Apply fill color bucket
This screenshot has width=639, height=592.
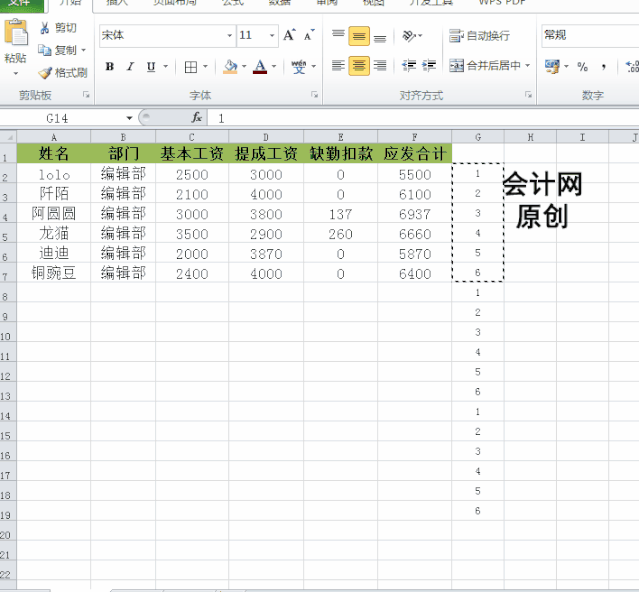click(x=230, y=66)
